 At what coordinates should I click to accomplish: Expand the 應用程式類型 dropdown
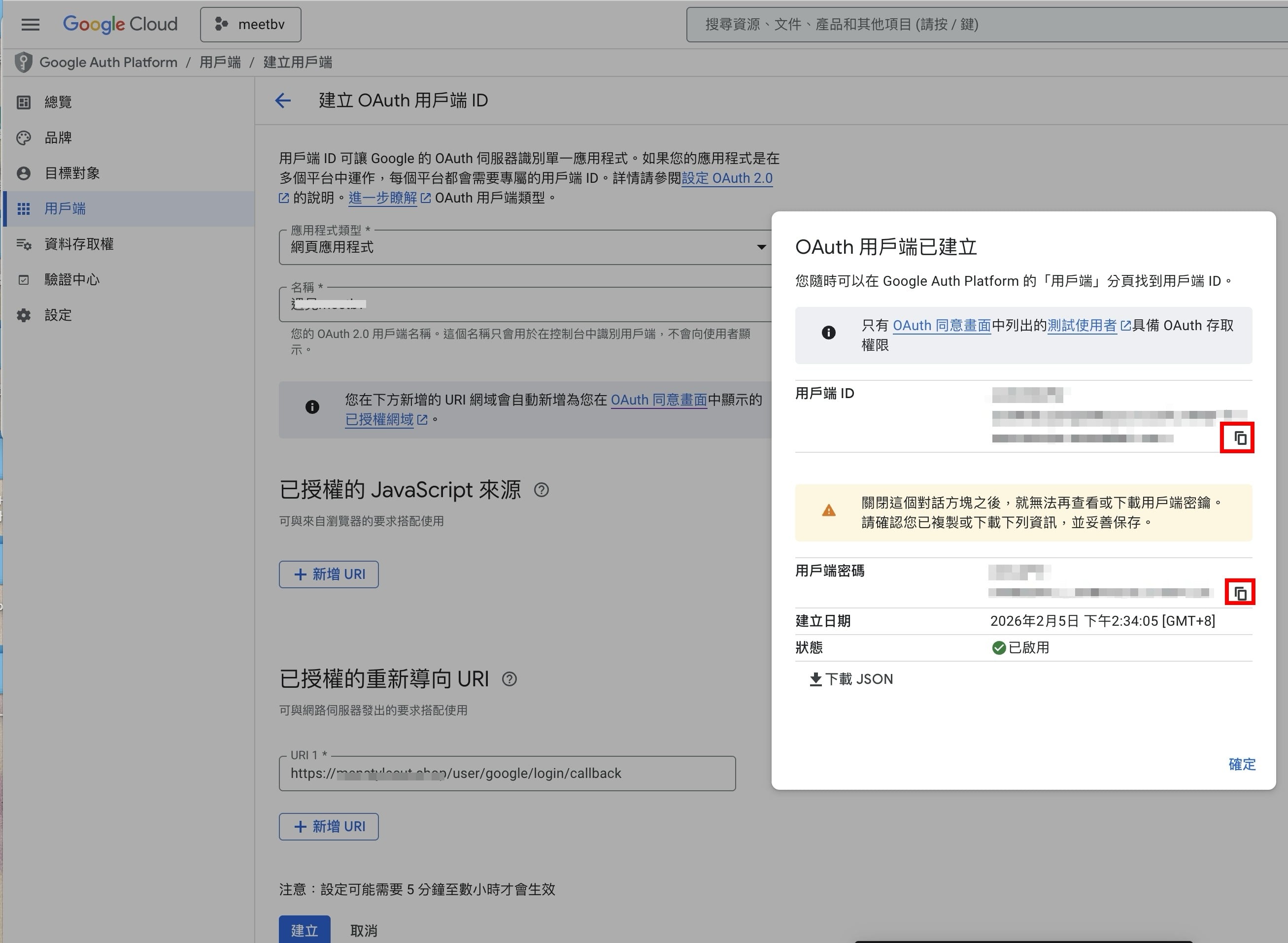pos(525,247)
